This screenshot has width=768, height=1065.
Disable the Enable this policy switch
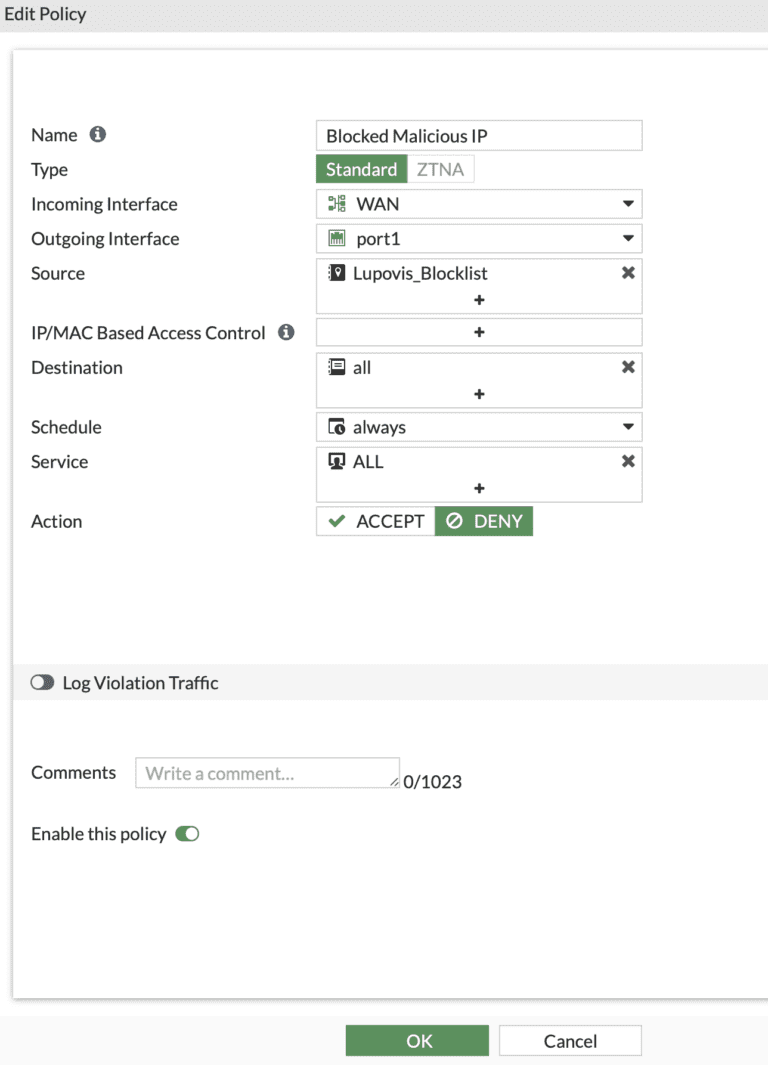(x=186, y=833)
